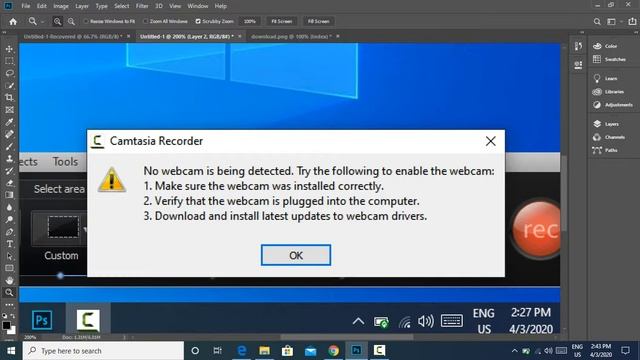Open the Learn panel
The image size is (640, 360).
coord(605,78)
